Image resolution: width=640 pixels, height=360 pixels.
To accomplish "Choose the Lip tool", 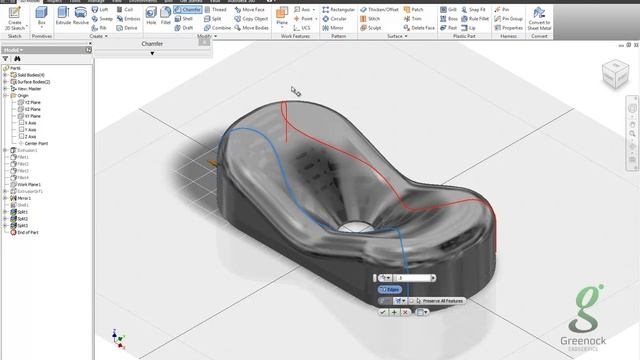I will coord(469,28).
